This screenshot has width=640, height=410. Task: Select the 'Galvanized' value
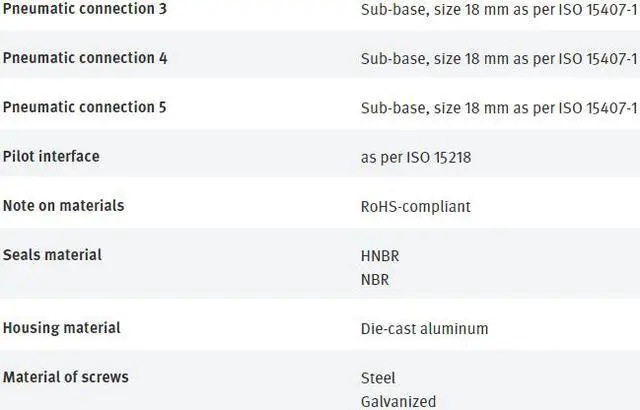point(398,401)
